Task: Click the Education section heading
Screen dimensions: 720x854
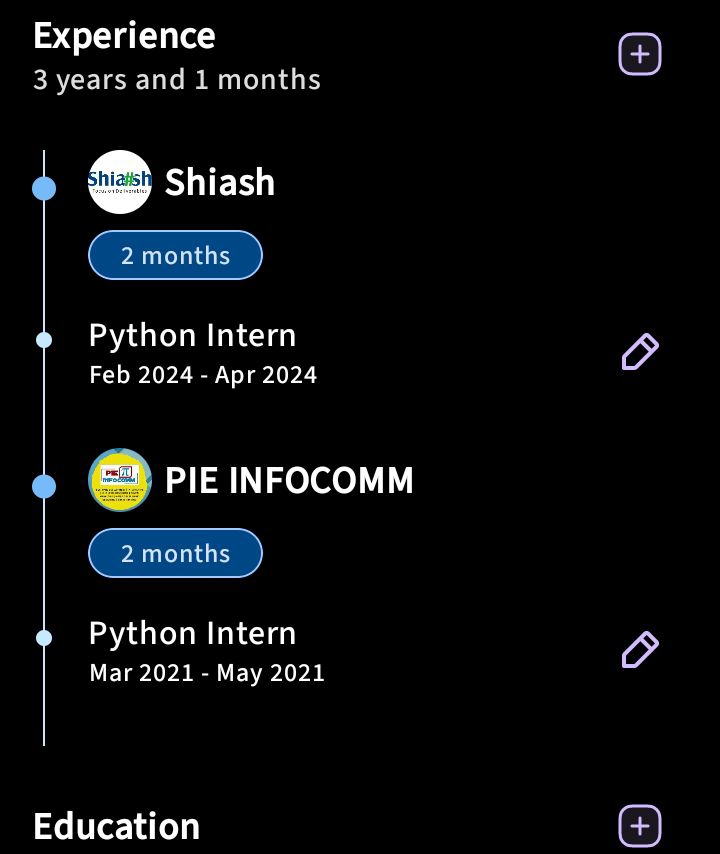Action: point(116,827)
